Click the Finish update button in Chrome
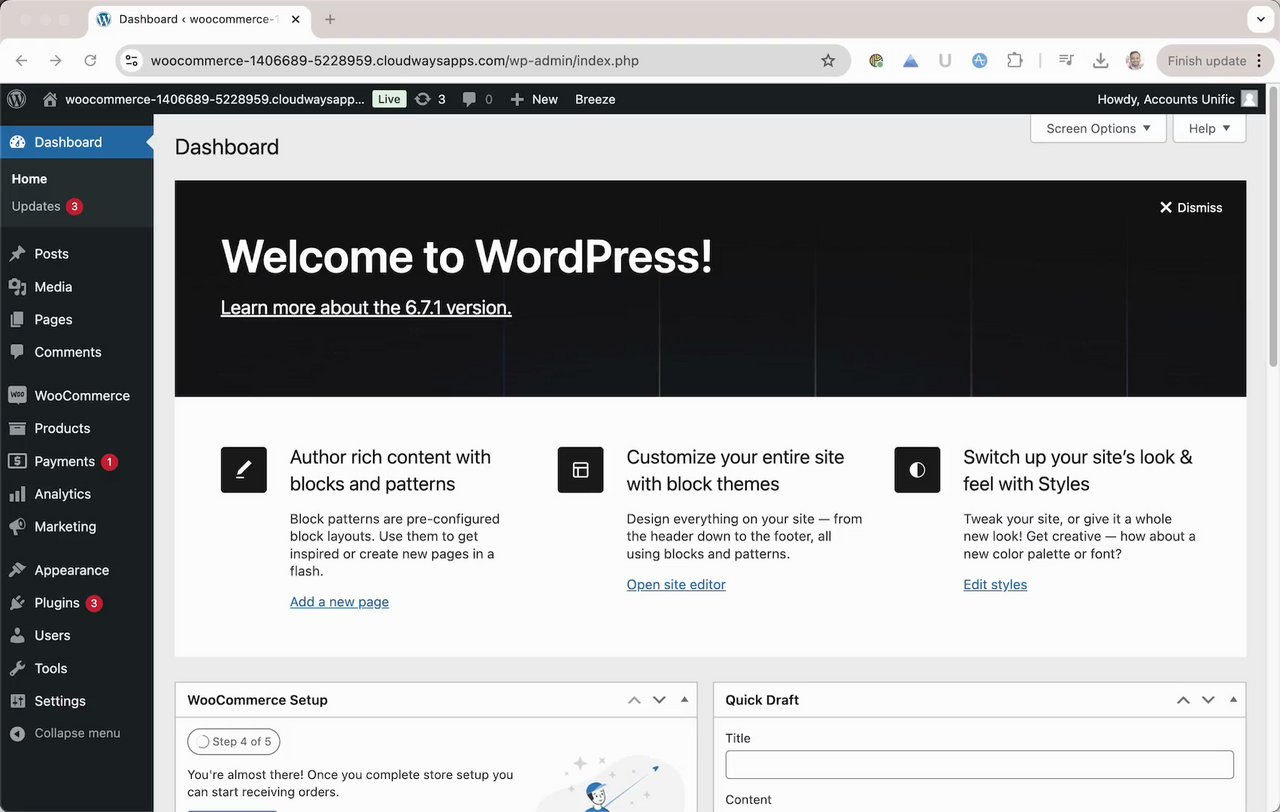 click(1214, 61)
